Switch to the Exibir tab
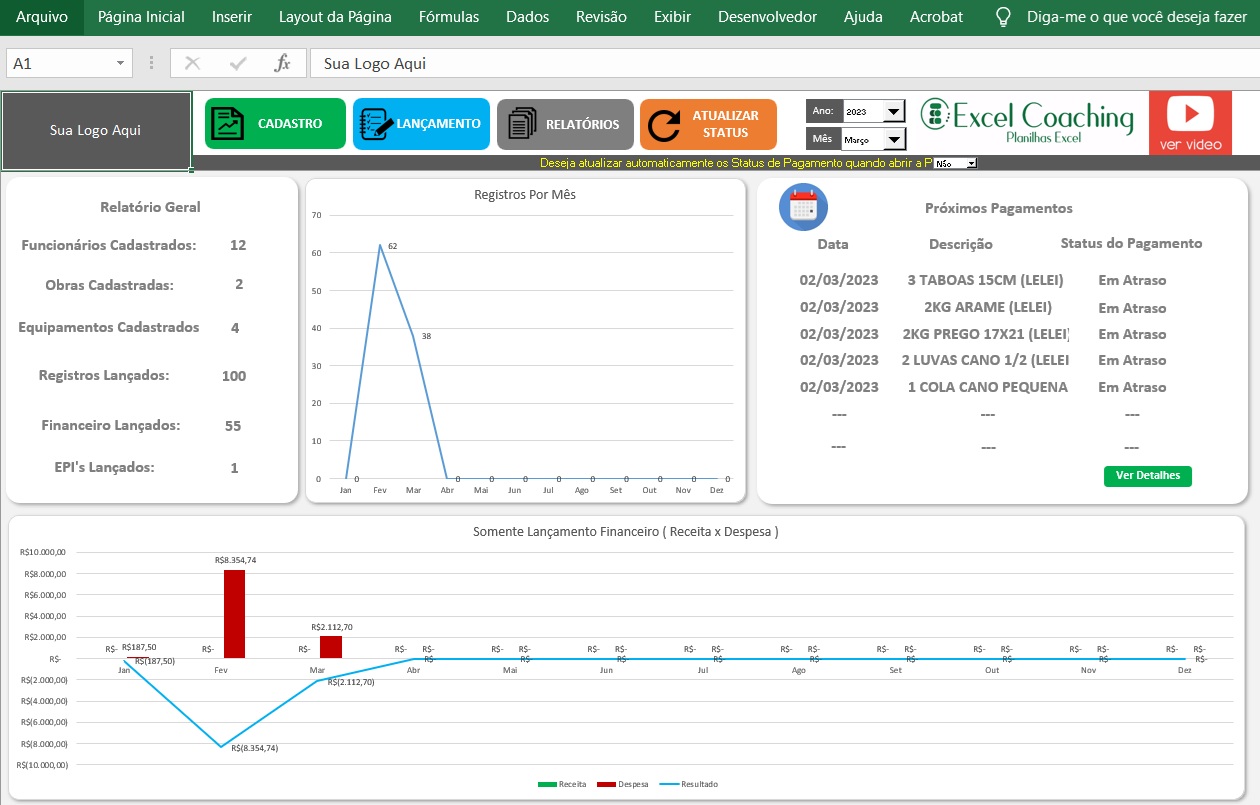Viewport: 1260px width, 805px height. point(672,17)
